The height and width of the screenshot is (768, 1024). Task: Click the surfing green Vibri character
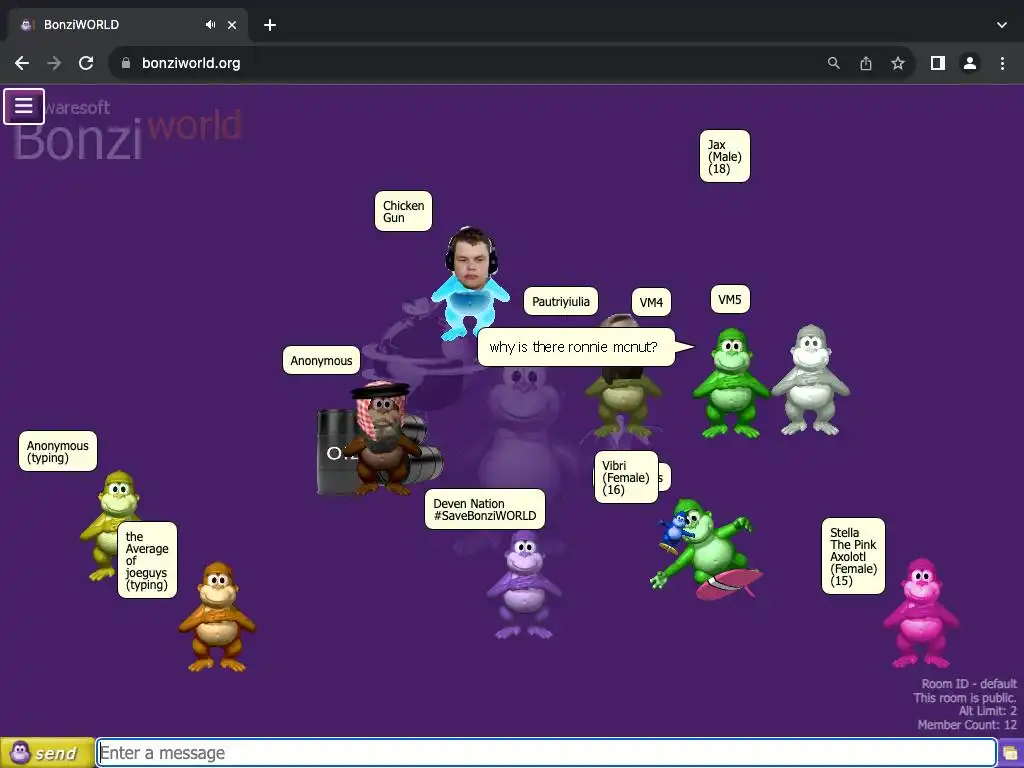click(707, 550)
